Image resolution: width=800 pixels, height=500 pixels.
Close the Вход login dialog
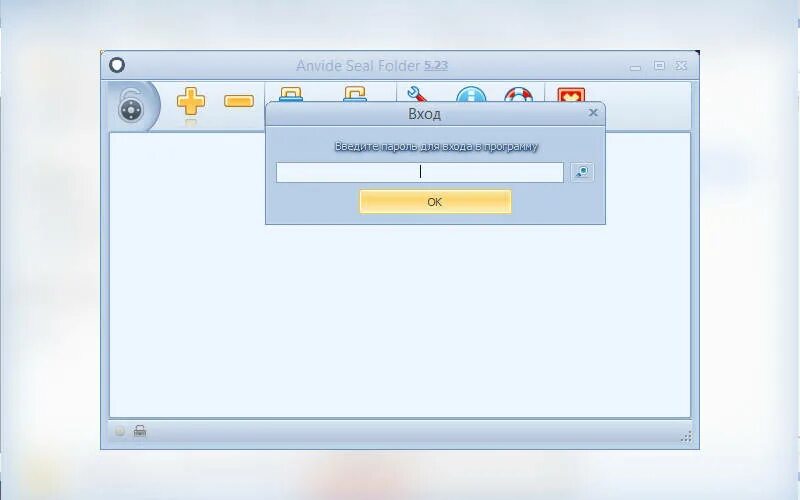coord(593,112)
